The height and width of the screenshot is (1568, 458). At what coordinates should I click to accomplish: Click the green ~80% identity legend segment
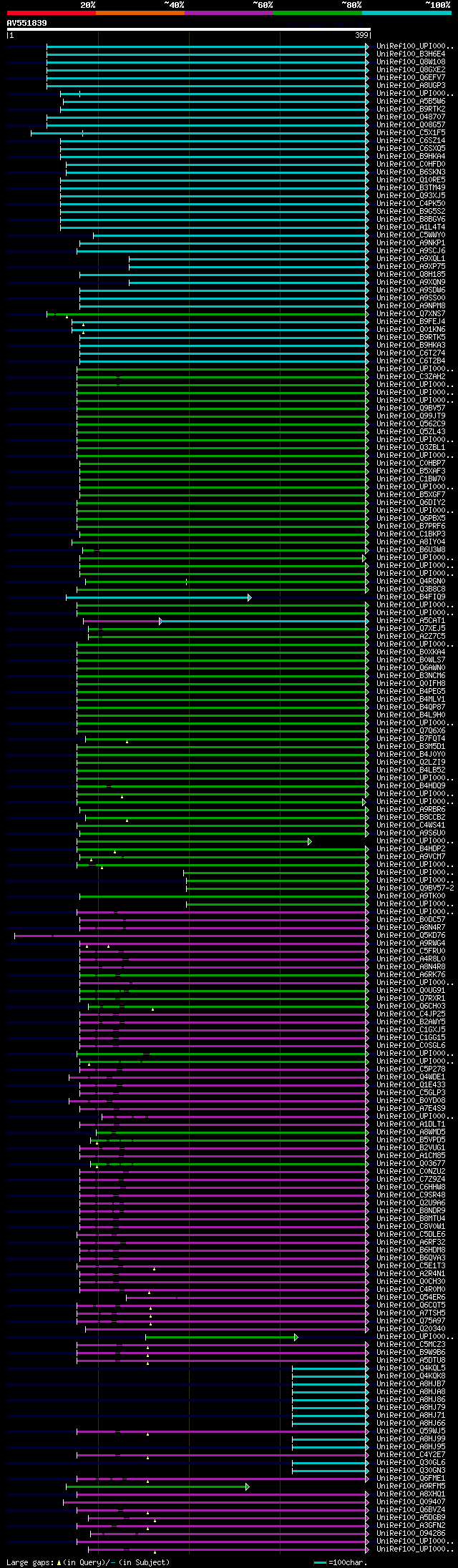[x=317, y=13]
